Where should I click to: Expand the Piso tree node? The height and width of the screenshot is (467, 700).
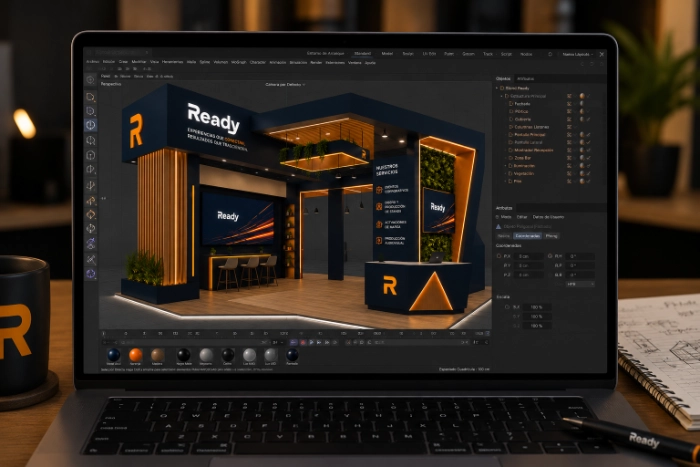tap(506, 181)
